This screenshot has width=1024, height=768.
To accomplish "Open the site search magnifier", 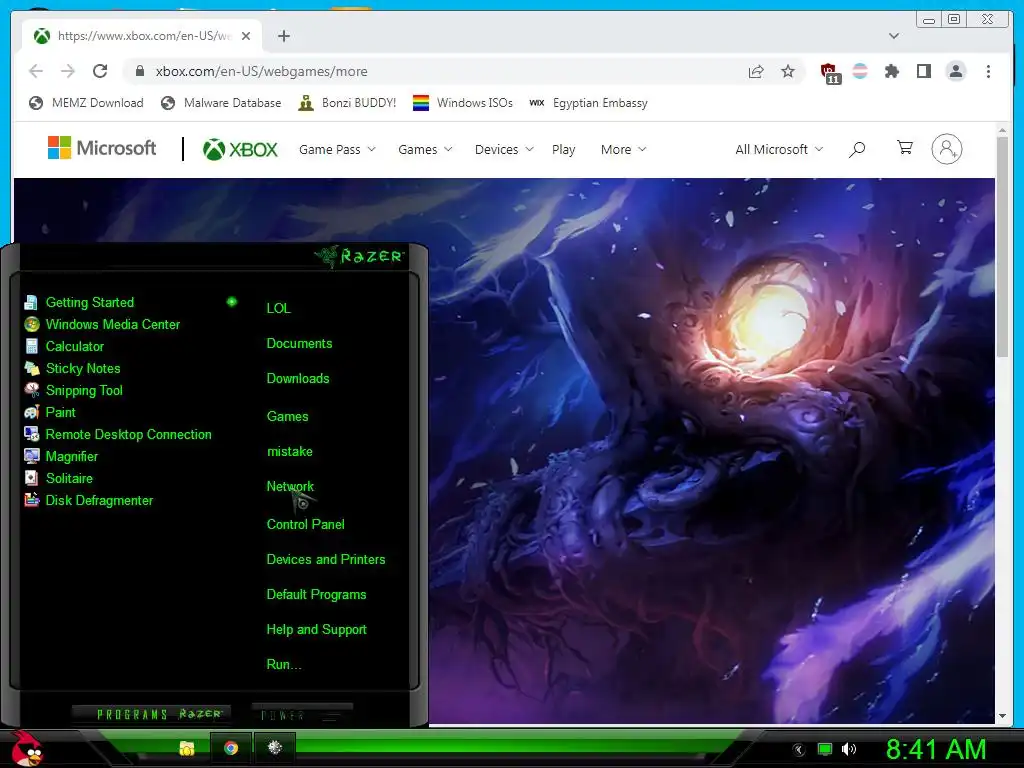I will click(857, 150).
